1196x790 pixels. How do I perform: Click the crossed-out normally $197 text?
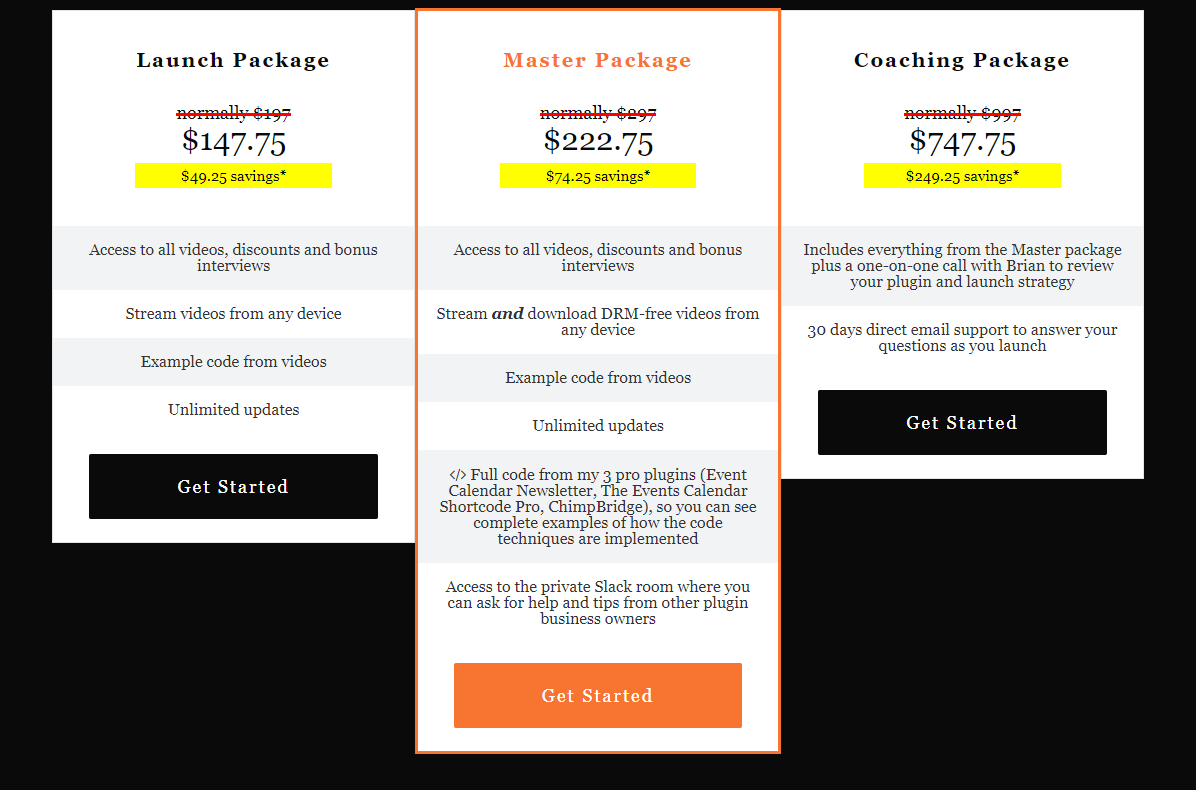tap(234, 114)
